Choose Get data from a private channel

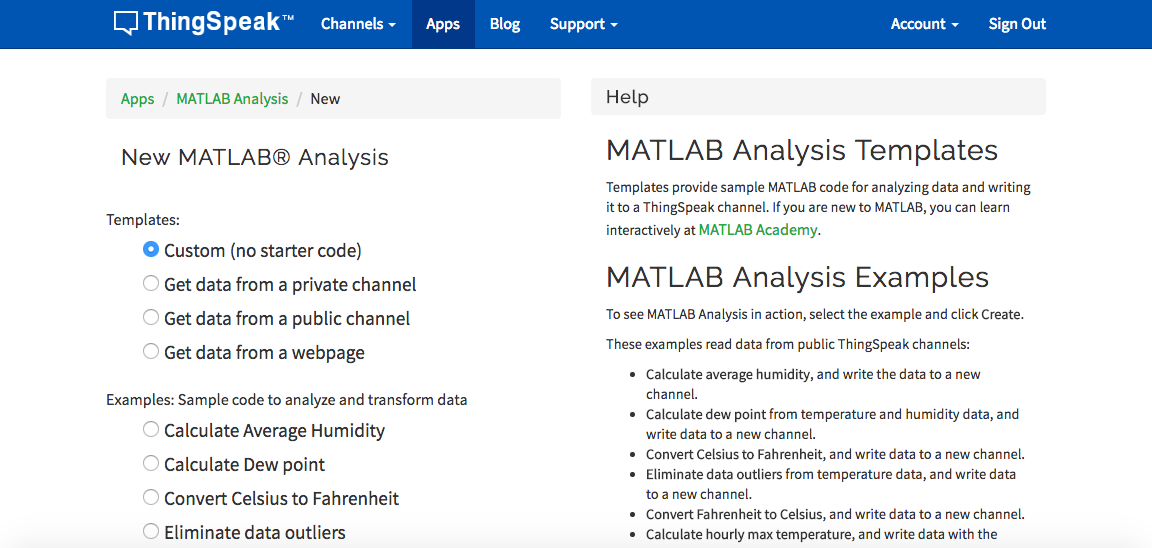(151, 284)
